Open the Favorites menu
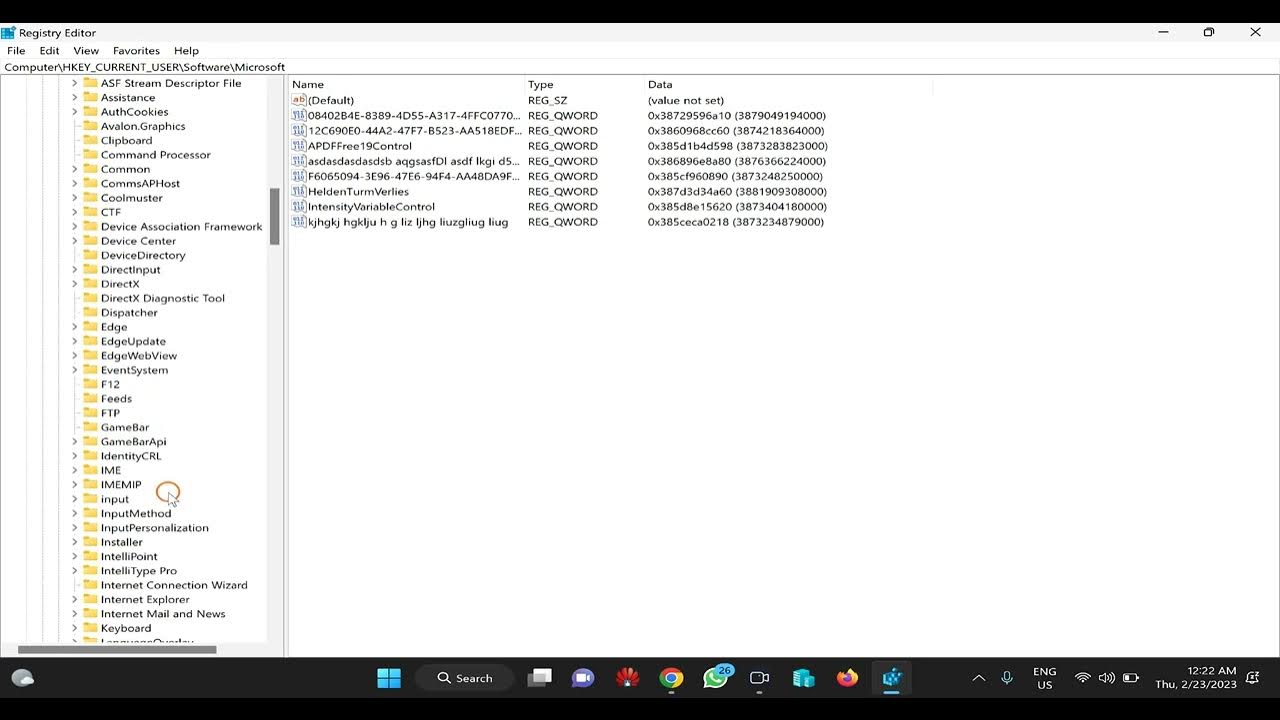1280x720 pixels. [136, 50]
